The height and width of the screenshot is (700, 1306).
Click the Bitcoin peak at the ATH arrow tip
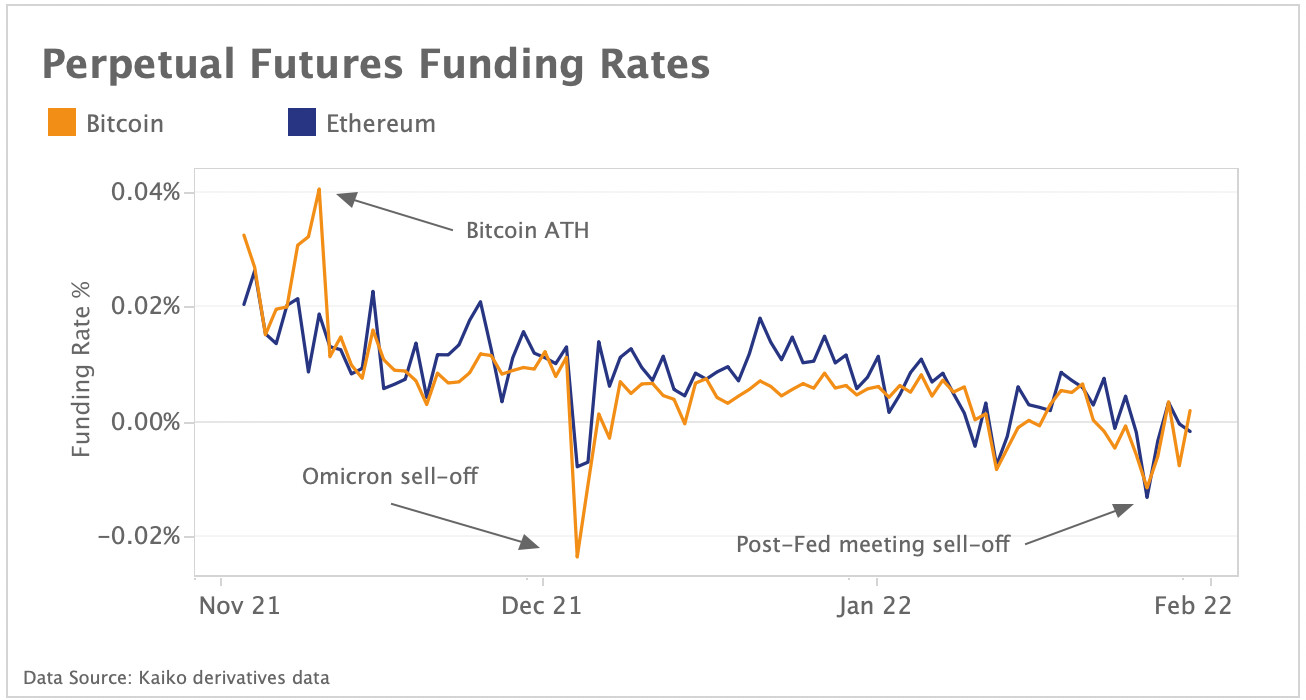pos(319,188)
